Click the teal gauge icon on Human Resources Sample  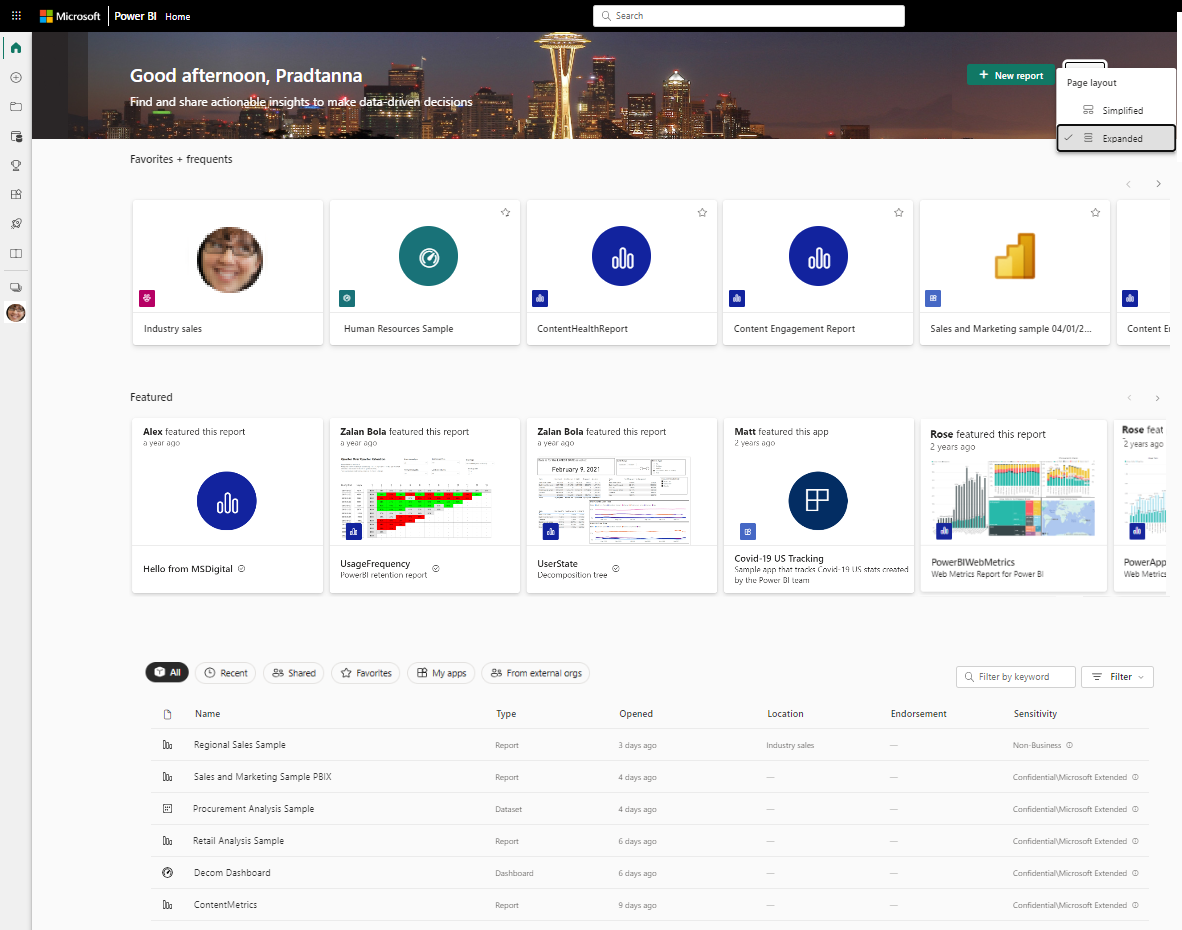(x=428, y=256)
